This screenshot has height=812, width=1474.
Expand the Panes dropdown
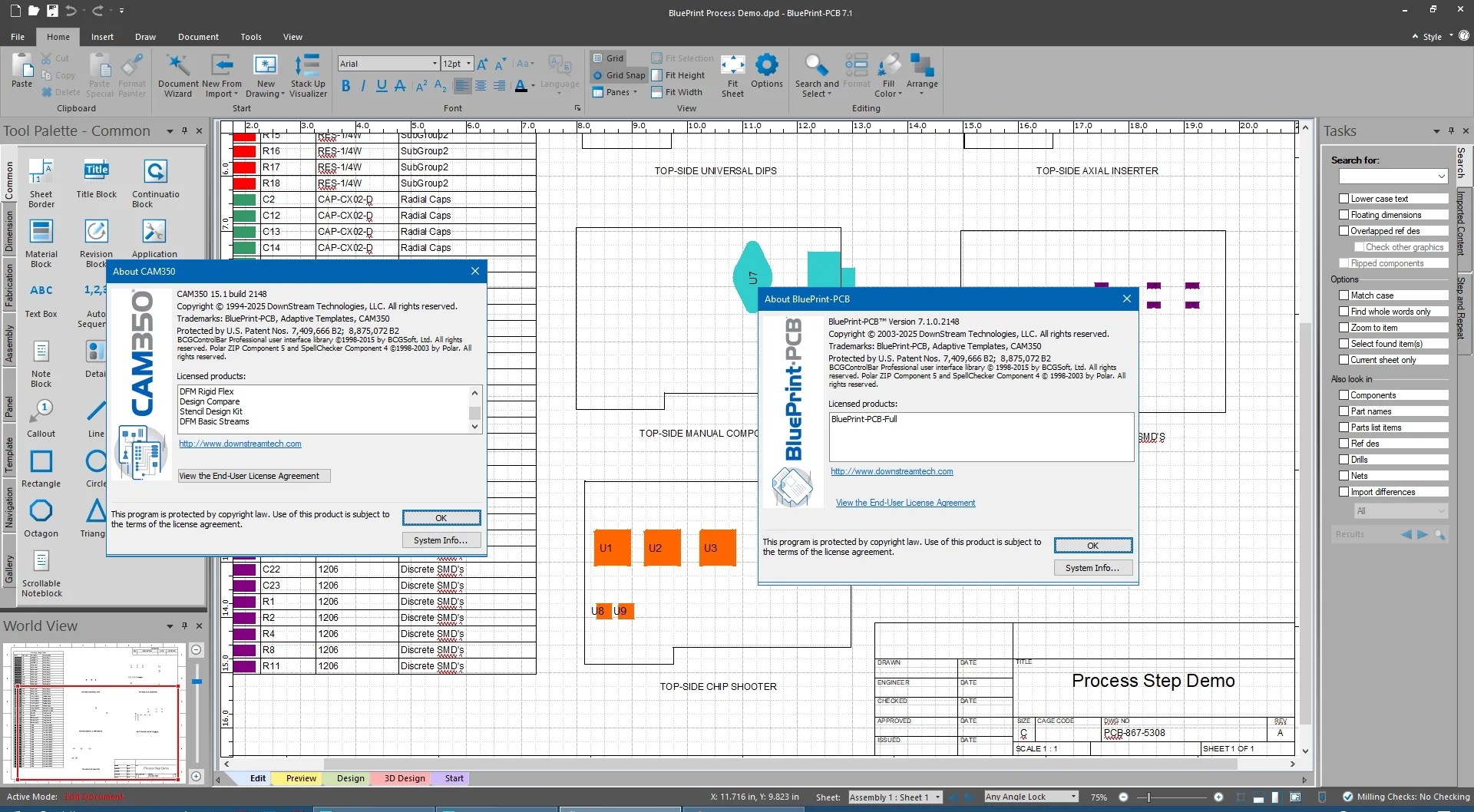point(615,92)
